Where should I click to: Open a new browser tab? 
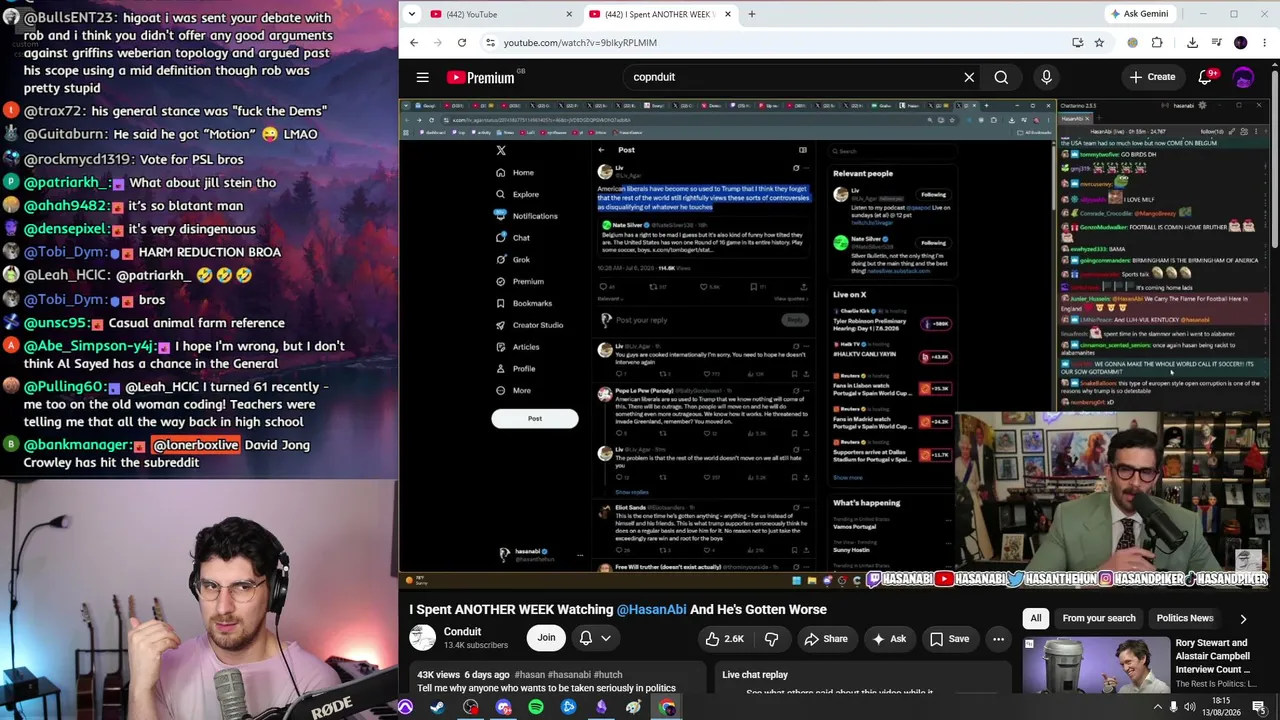click(752, 14)
